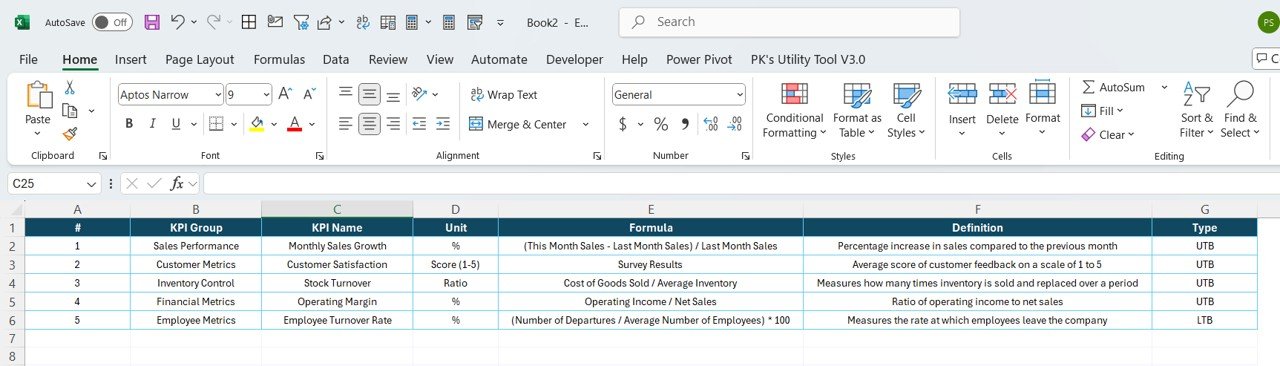1280x366 pixels.
Task: Apply the Percent Style
Action: [661, 124]
